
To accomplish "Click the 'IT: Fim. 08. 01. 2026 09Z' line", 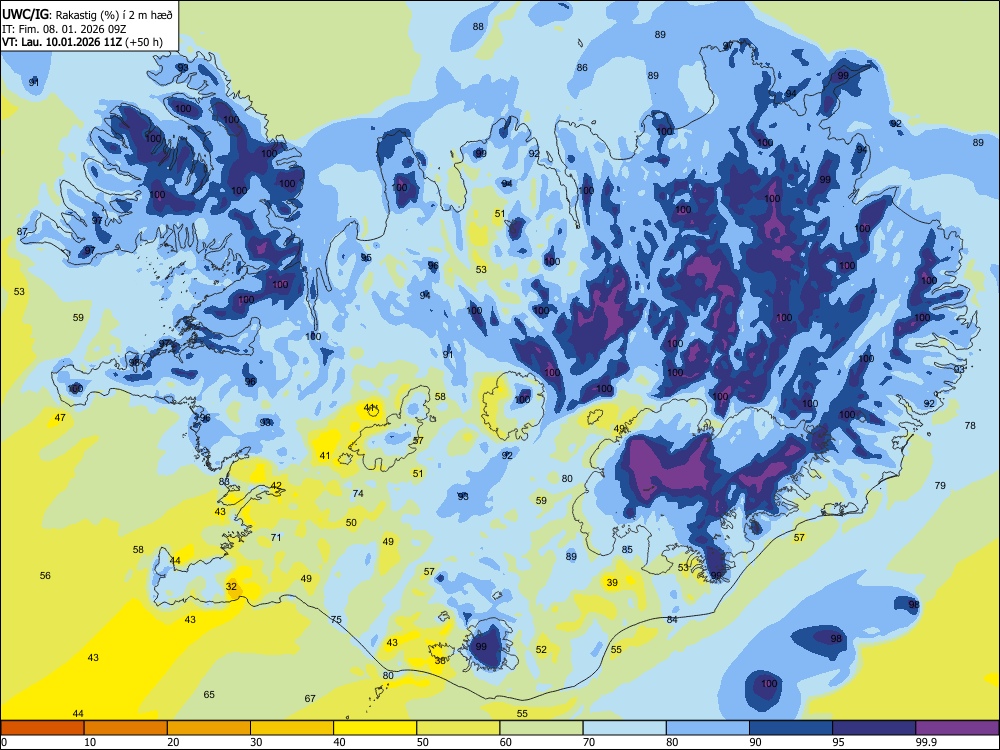I will 64,29.
